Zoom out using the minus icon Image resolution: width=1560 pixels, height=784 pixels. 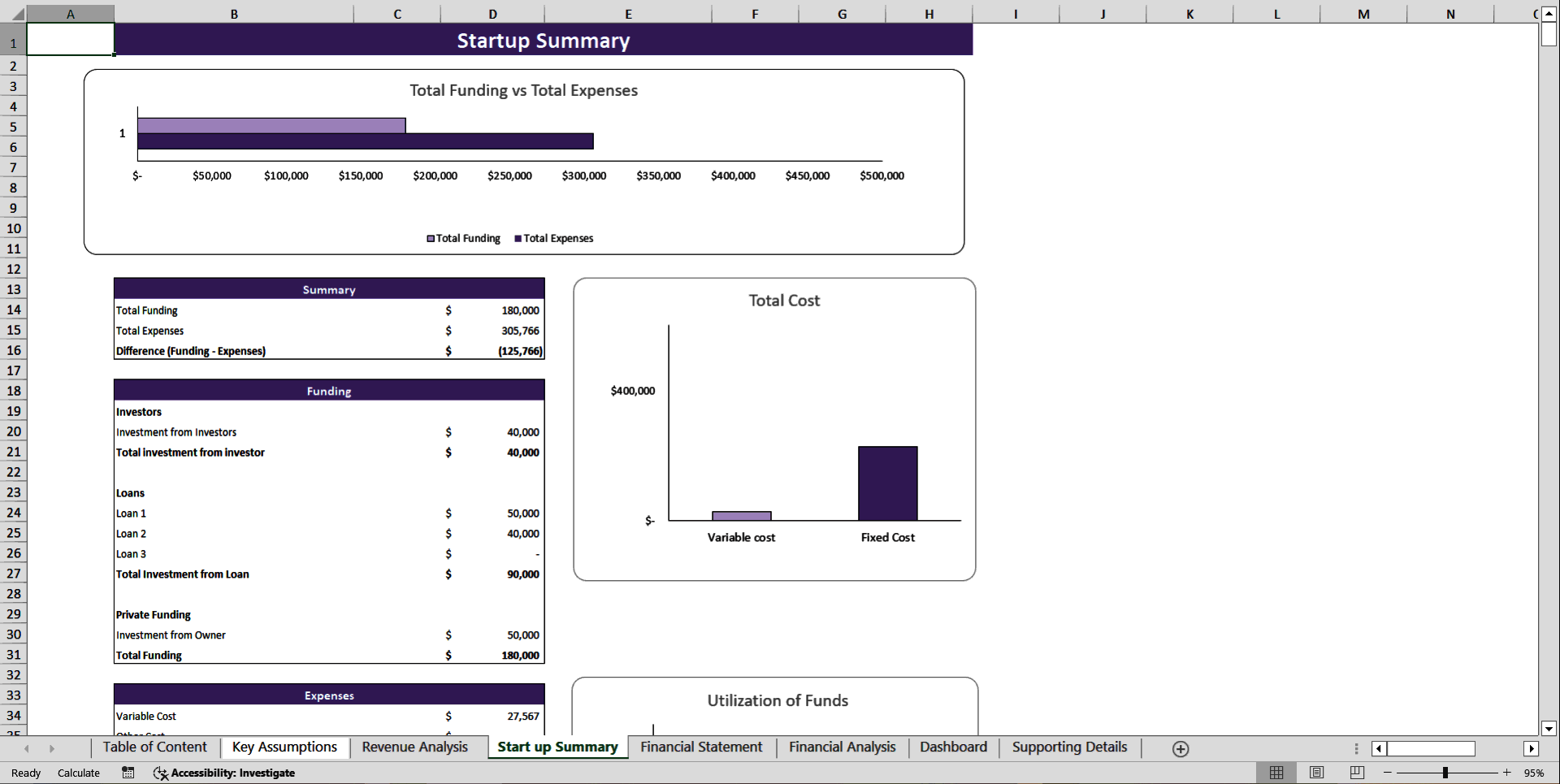[1388, 773]
